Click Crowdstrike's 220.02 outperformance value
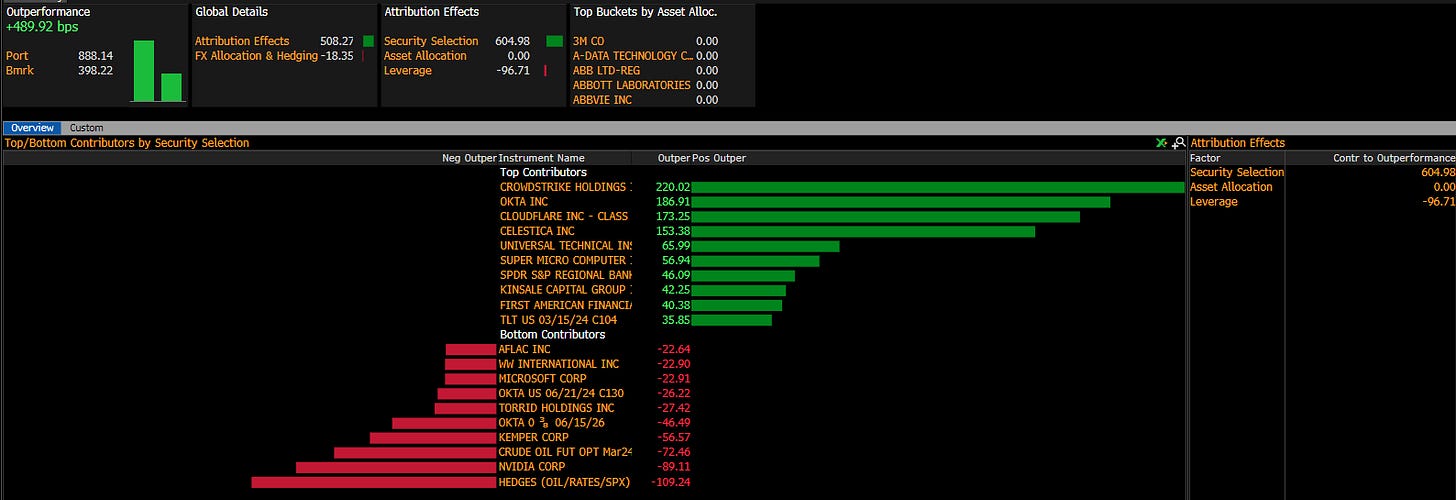 673,187
